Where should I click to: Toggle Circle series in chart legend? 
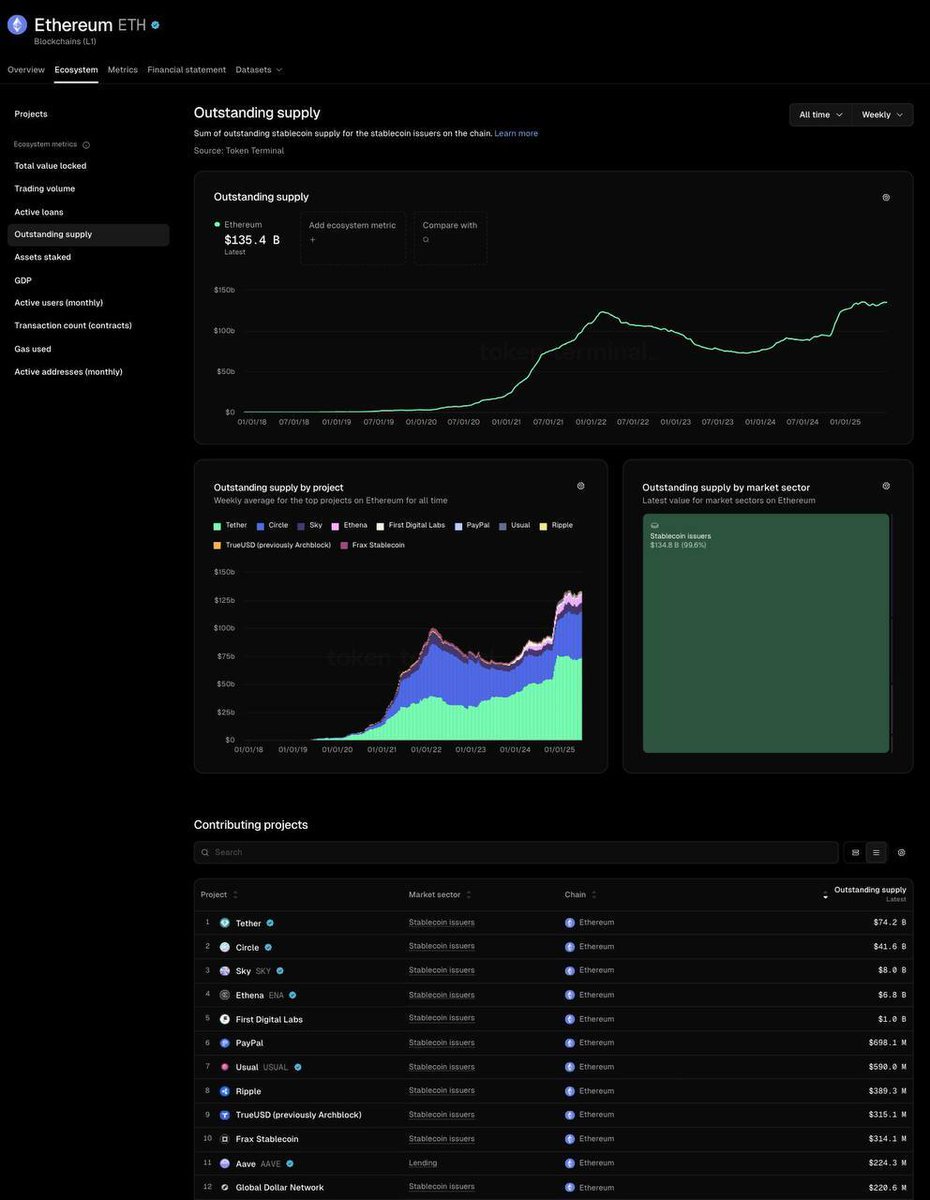272,525
